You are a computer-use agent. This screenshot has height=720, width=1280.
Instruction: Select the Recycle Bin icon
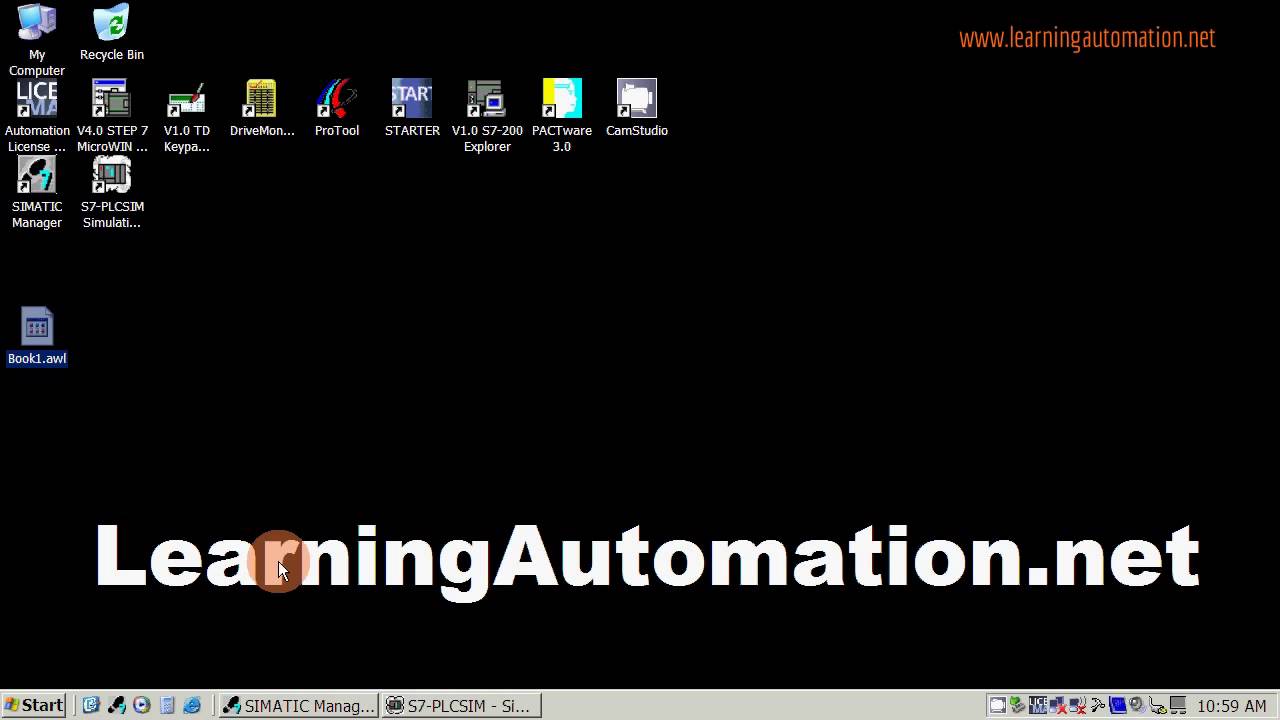[112, 33]
